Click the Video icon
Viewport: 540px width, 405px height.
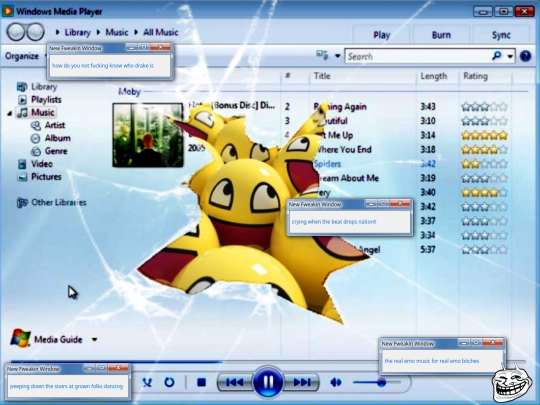22,164
